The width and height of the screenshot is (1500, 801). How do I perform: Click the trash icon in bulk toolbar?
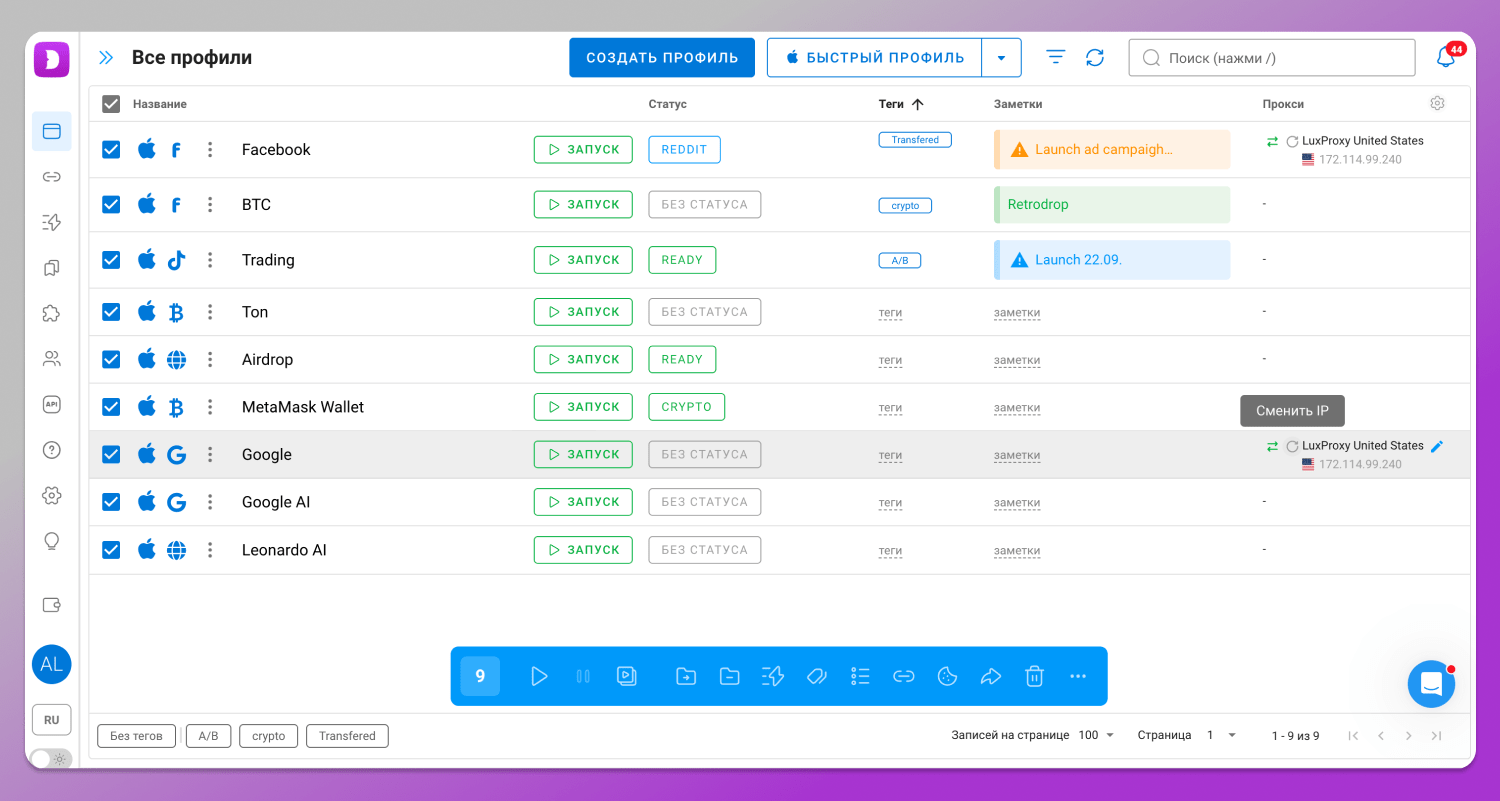(x=1034, y=677)
